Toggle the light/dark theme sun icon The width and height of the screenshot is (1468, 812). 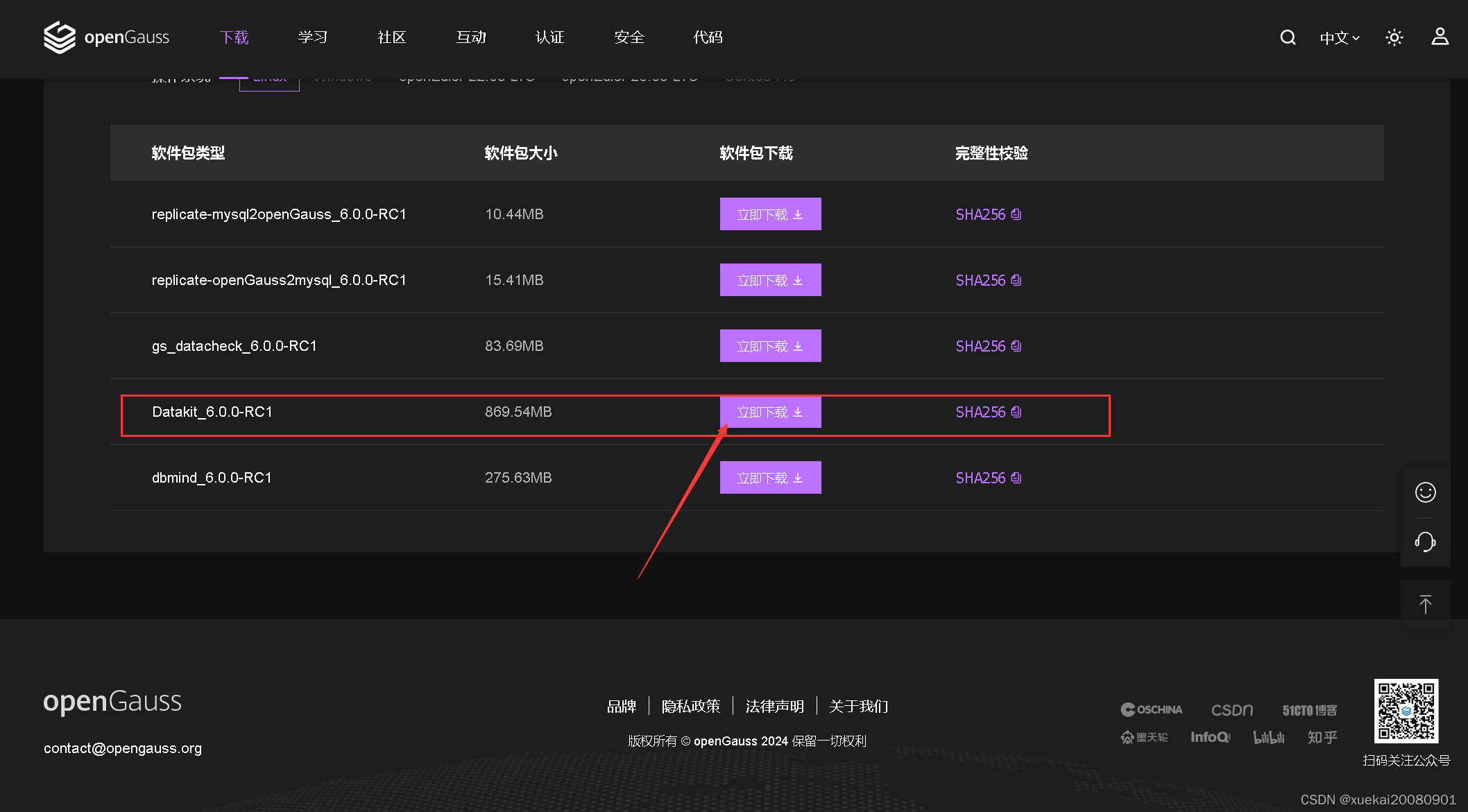(x=1394, y=37)
